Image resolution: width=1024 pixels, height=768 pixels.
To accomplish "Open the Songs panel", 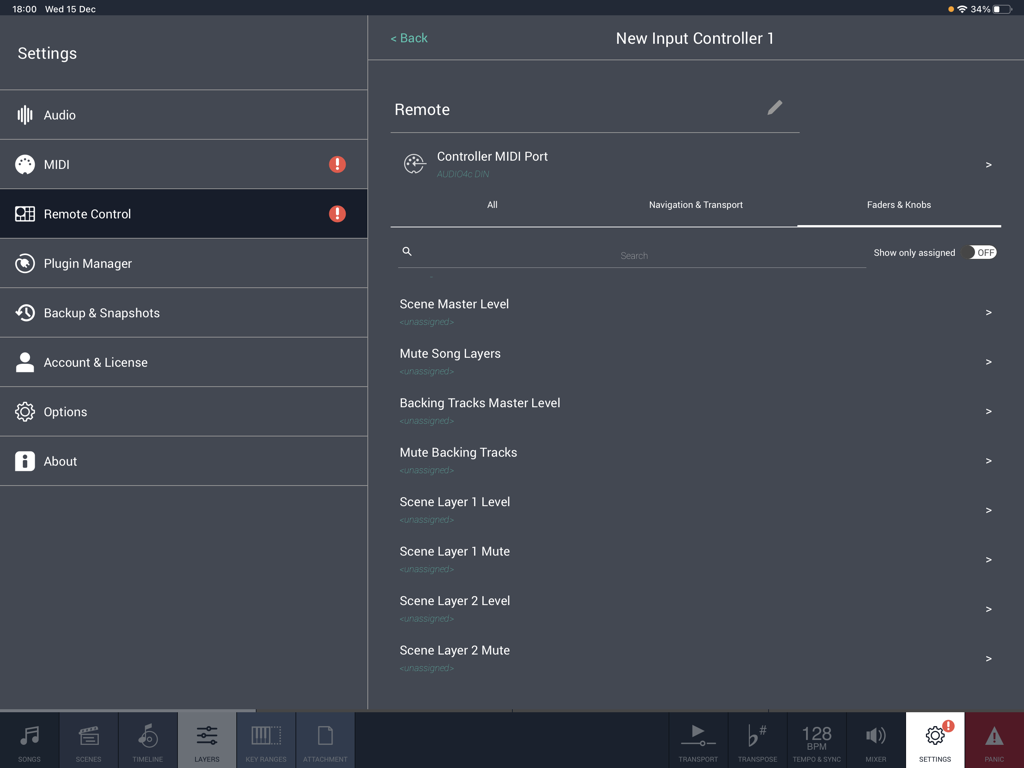I will point(29,740).
